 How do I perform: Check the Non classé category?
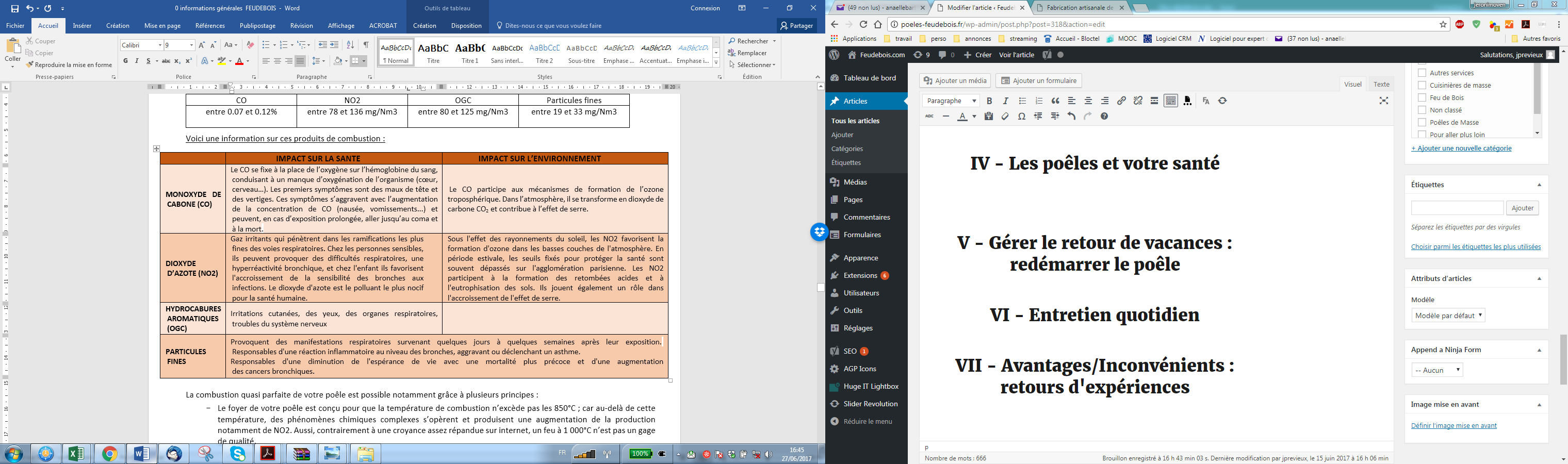pyautogui.click(x=1422, y=110)
